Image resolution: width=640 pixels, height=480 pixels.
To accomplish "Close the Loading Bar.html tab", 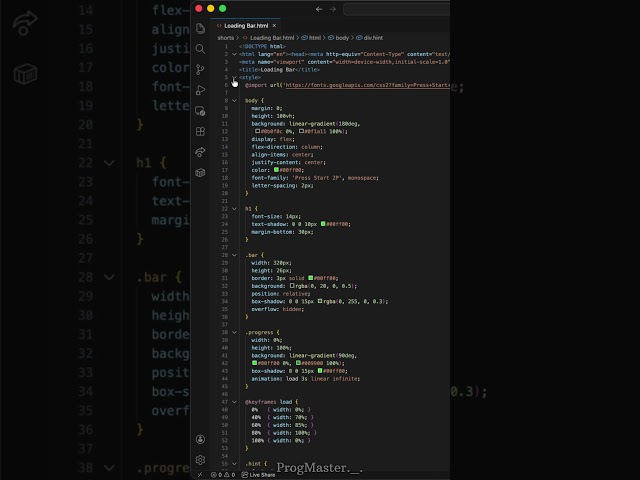I will (274, 26).
